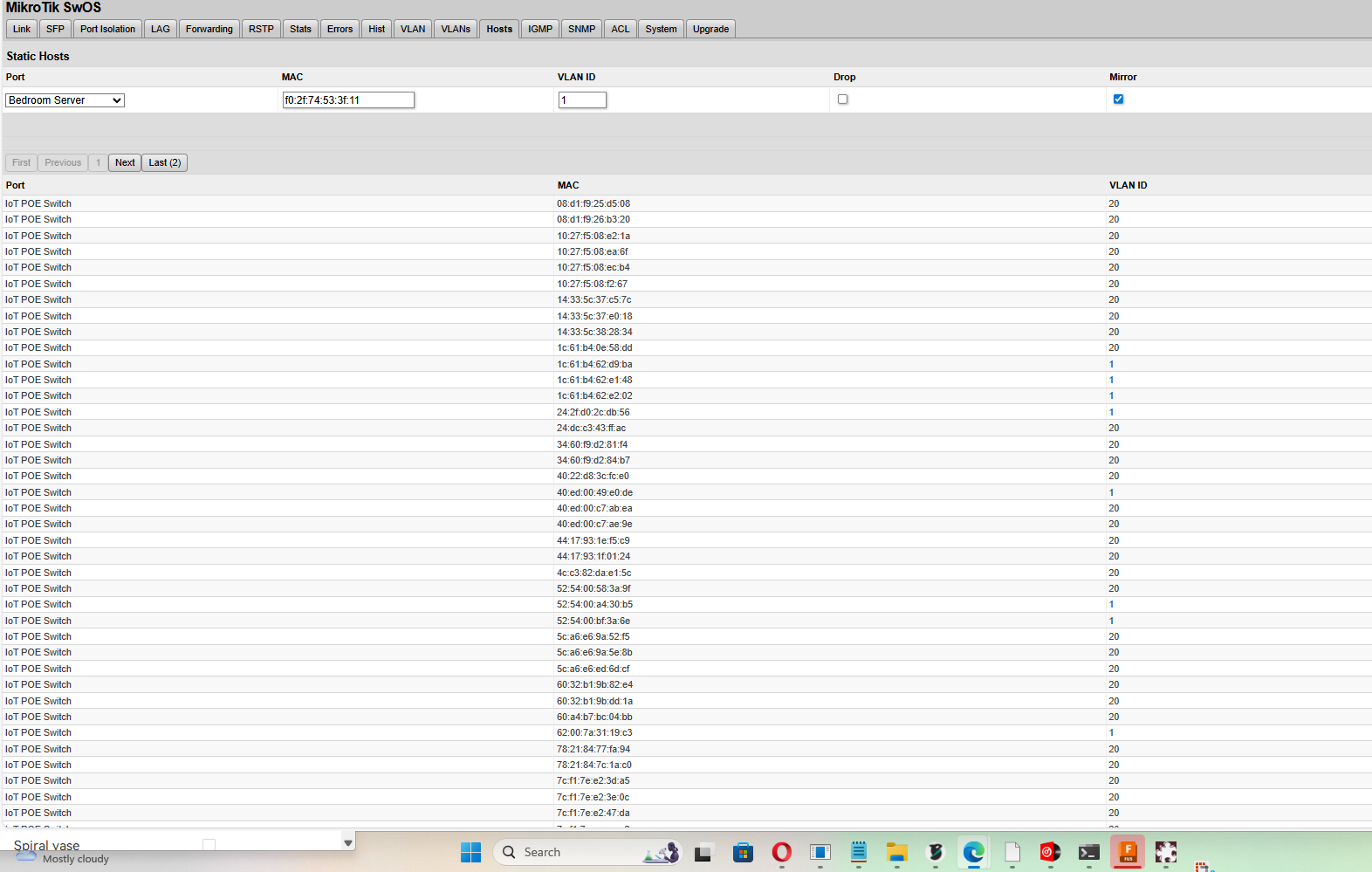Edit the MAC field f0:2f:74:53:3f:11
Image resolution: width=1372 pixels, height=872 pixels.
348,100
